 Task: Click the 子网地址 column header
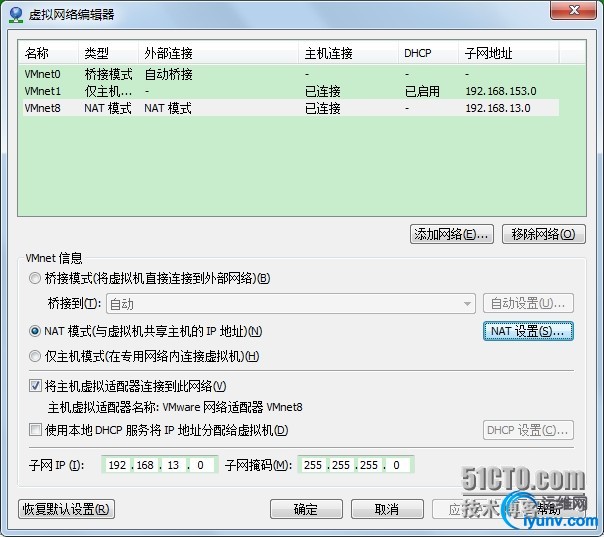509,53
